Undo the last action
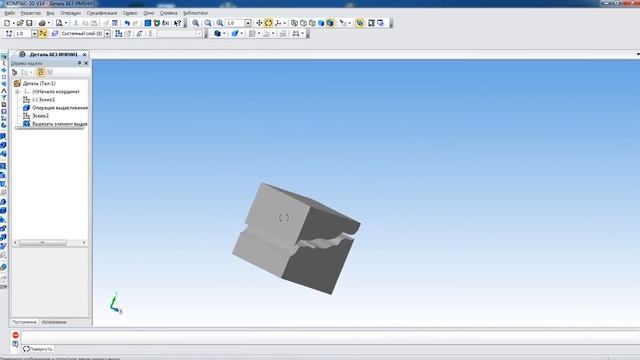Viewport: 640px width, 360px height. (x=127, y=23)
